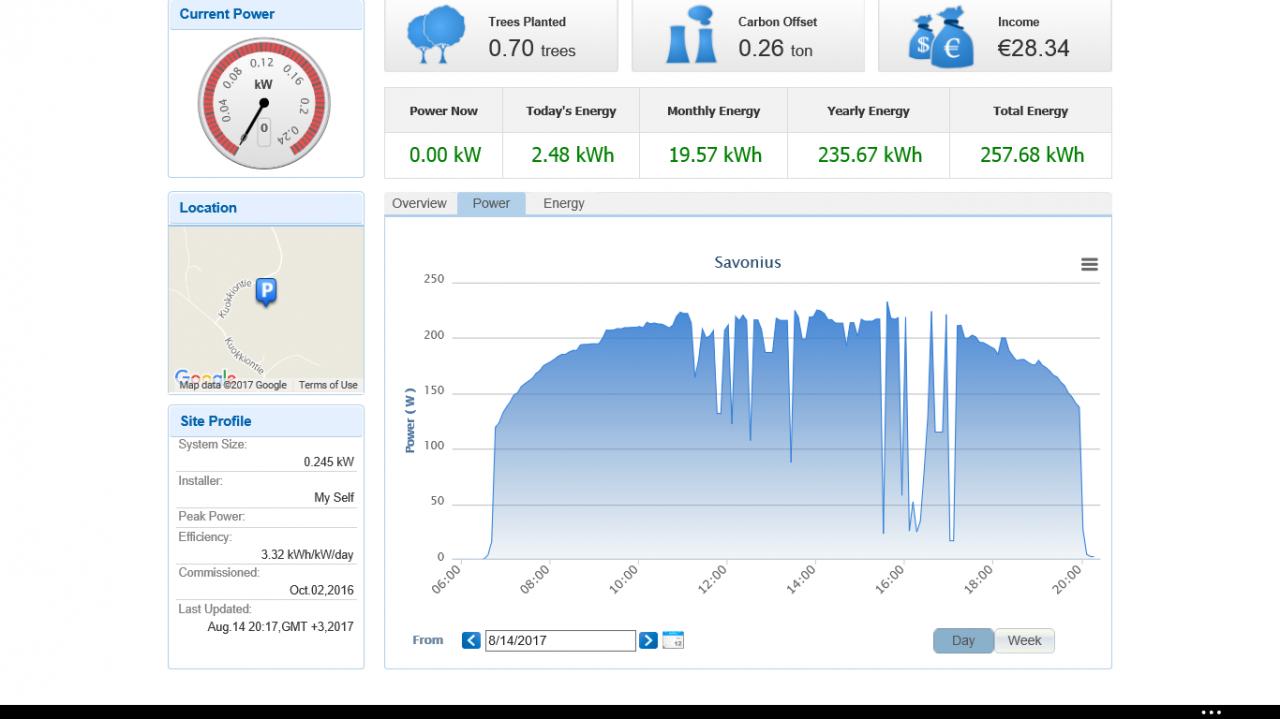Screen dimensions: 1280x719
Task: Click the blue P map marker
Action: point(266,291)
